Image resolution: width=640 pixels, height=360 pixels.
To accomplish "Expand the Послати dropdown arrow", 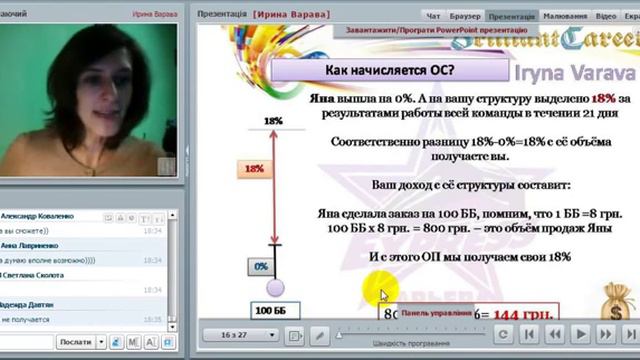I will tap(101, 342).
